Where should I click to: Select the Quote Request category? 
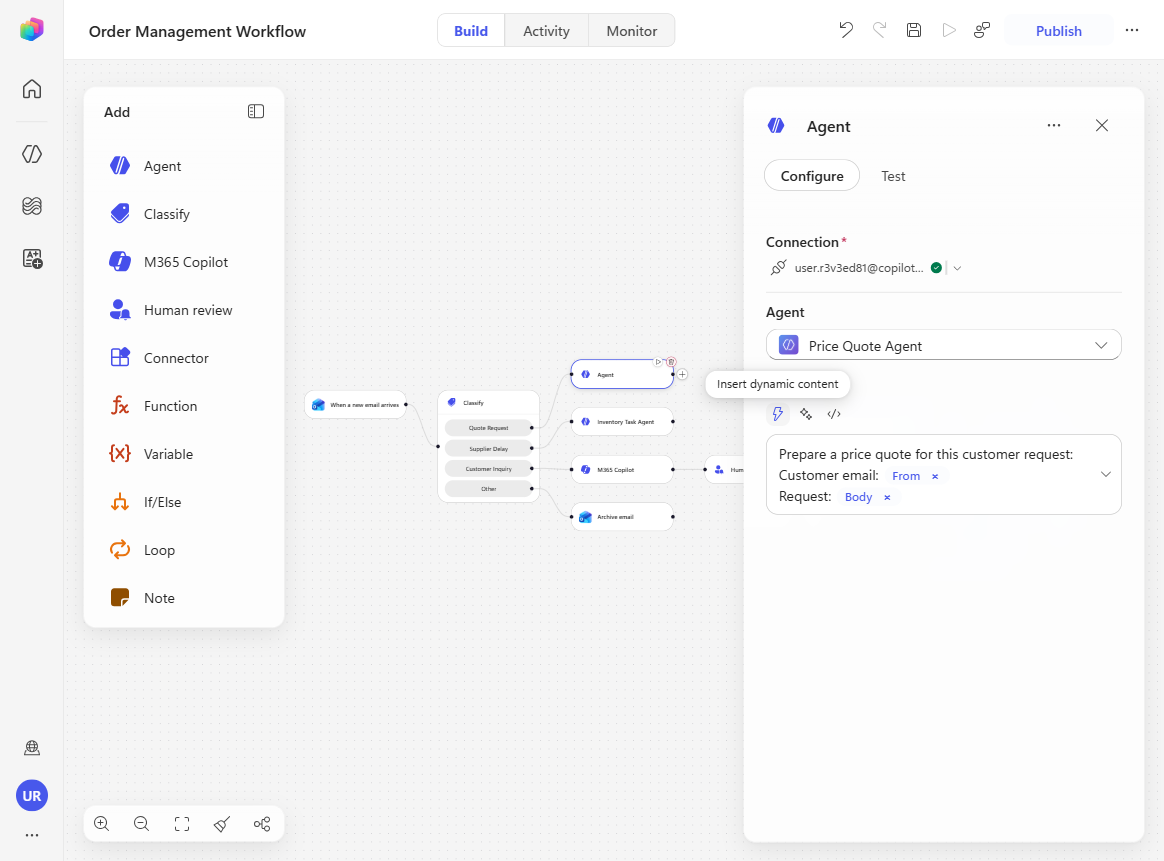[488, 428]
